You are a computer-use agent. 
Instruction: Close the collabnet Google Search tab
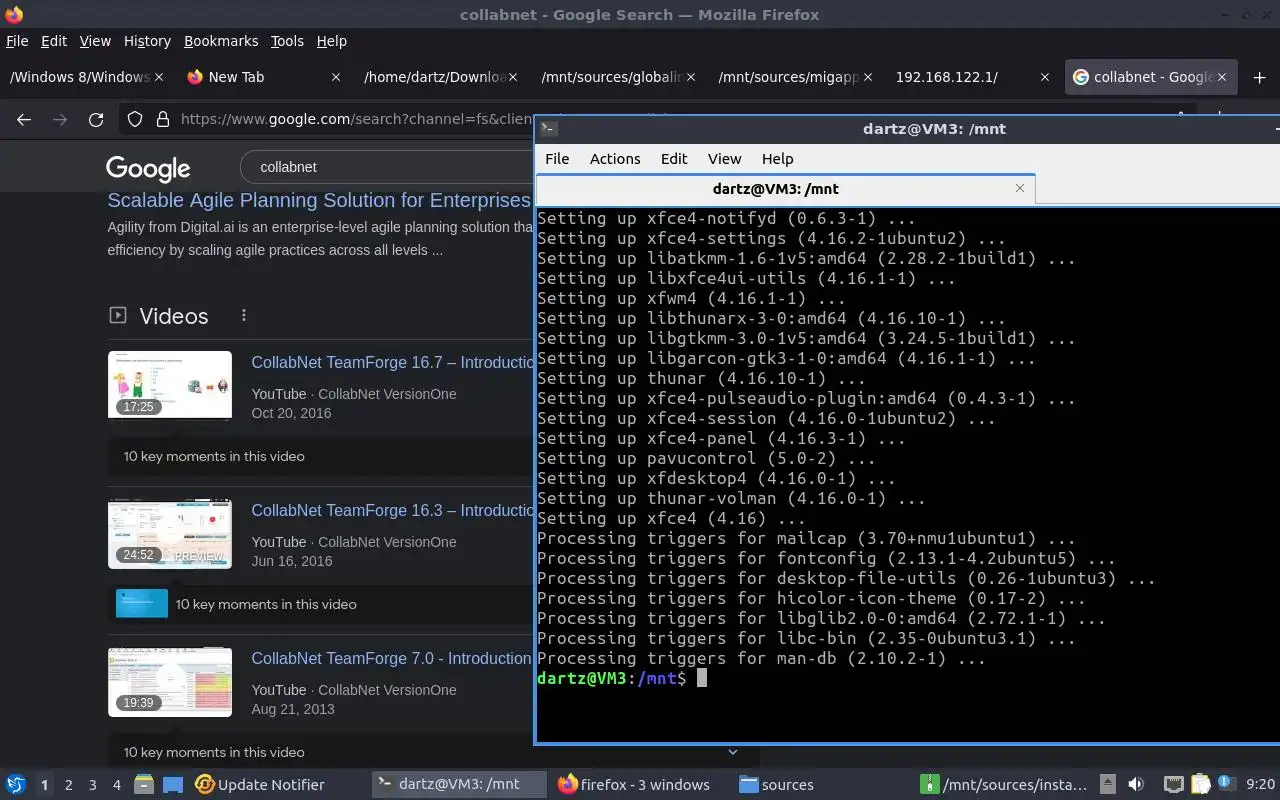[1222, 77]
